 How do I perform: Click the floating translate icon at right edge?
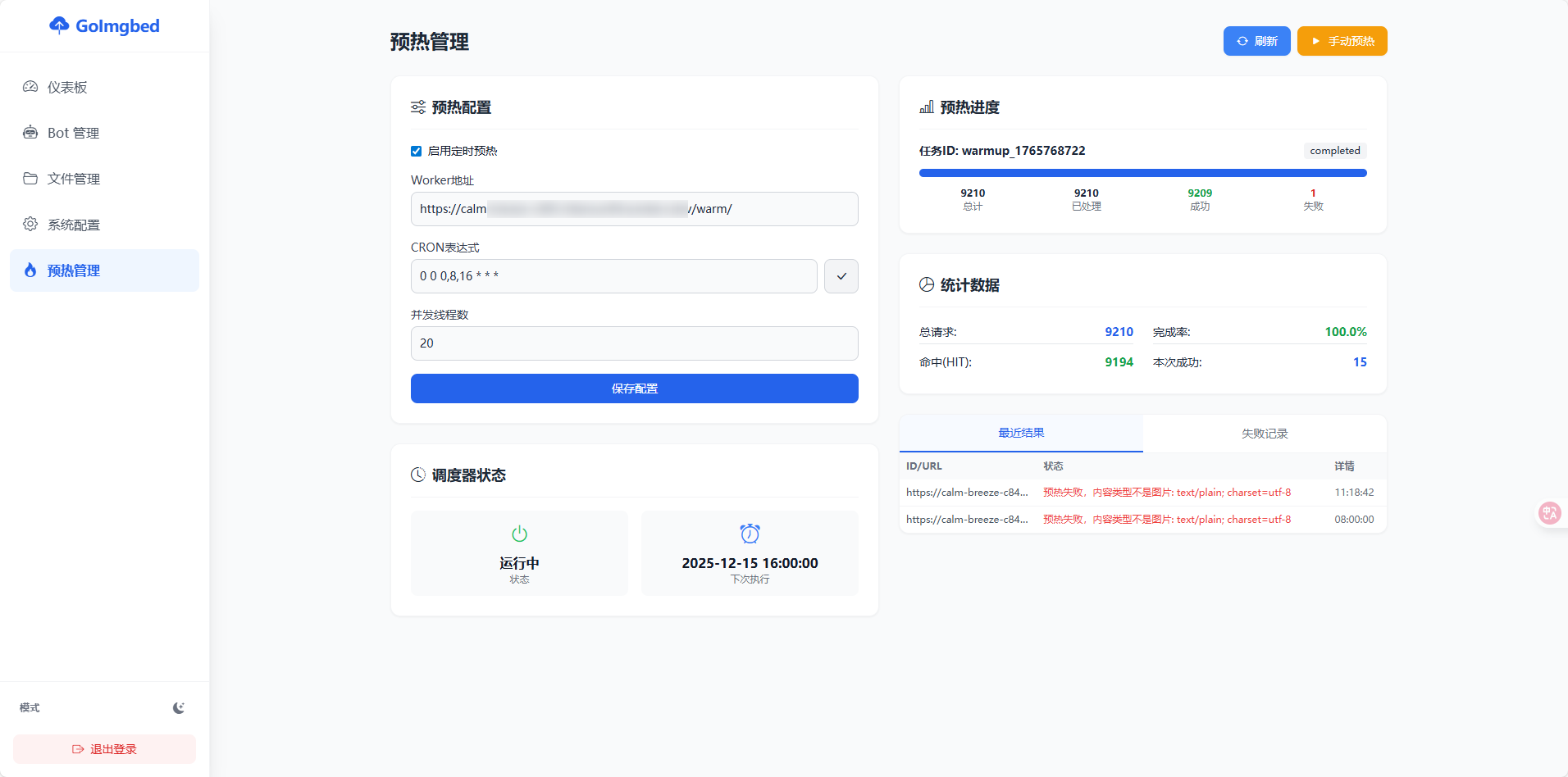coord(1549,513)
